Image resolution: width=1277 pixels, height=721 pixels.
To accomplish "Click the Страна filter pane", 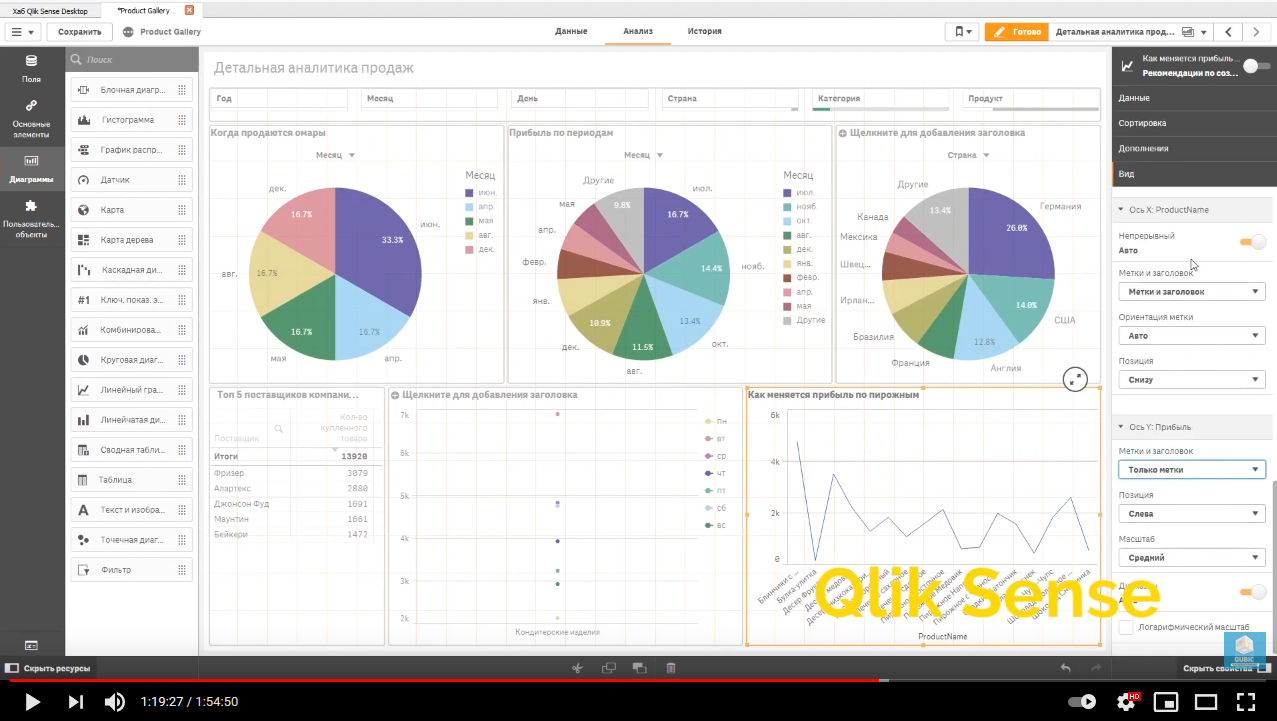I will coord(730,99).
